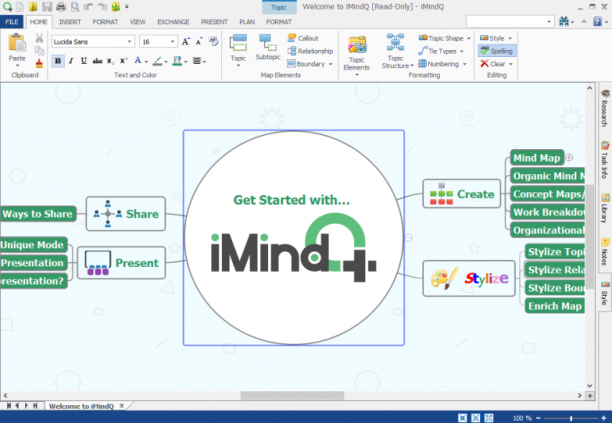Viewport: 612px width, 423px height.
Task: Toggle Italic formatting
Action: coord(71,61)
